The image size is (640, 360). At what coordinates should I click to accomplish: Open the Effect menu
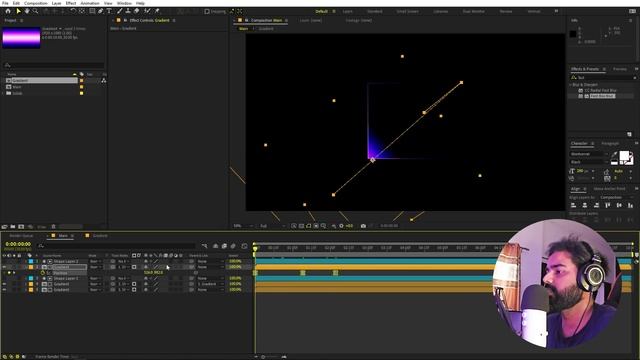tap(71, 3)
